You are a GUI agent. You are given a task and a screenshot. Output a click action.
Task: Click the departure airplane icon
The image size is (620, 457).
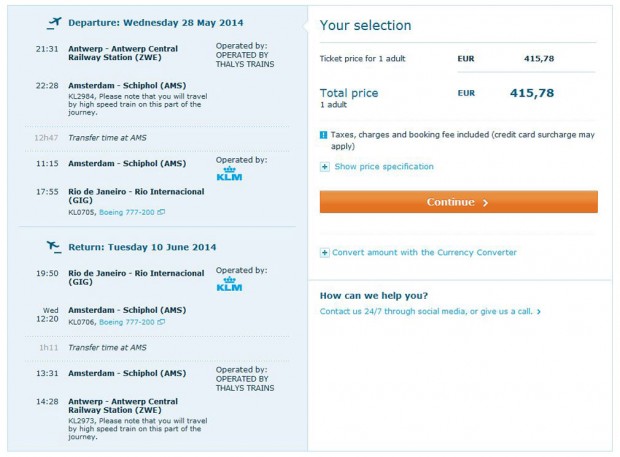53,22
